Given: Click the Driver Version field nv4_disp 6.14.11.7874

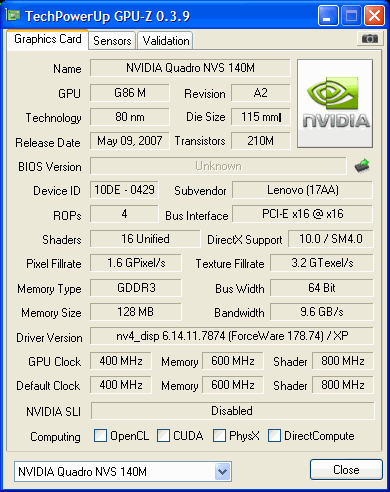Looking at the screenshot, I should coord(232,336).
